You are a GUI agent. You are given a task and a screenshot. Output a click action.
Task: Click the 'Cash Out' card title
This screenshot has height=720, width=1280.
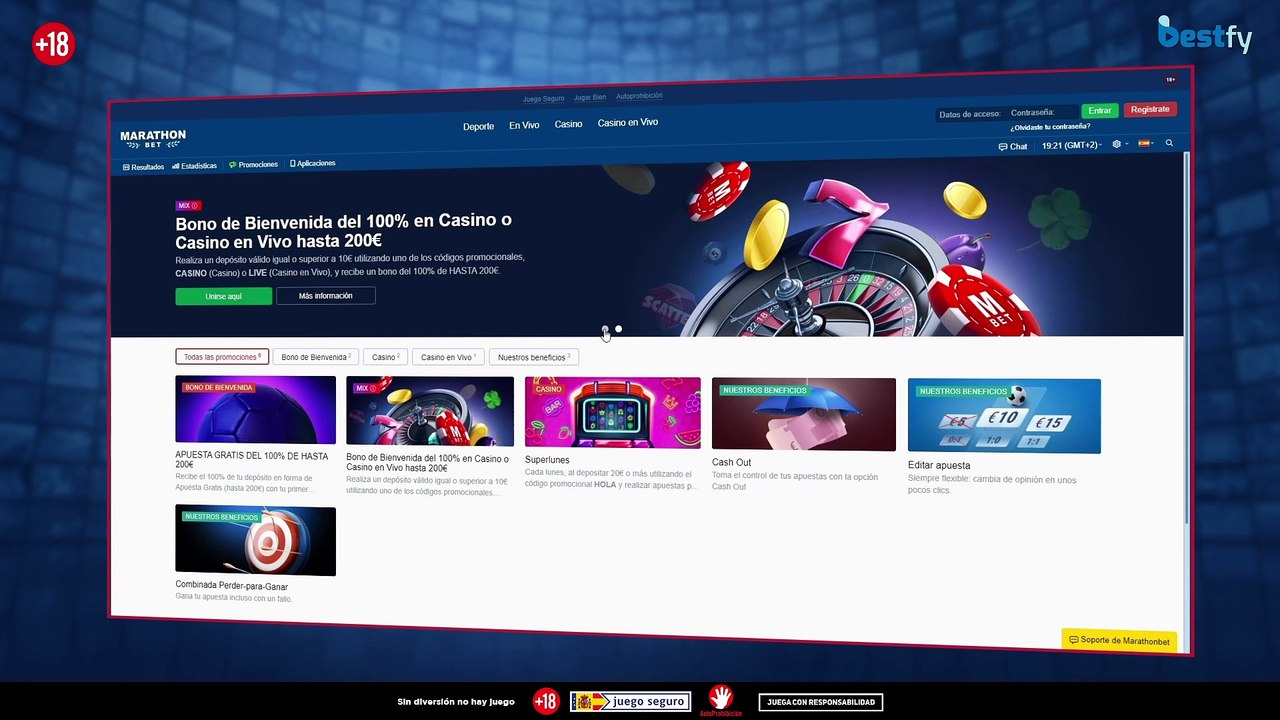[731, 462]
